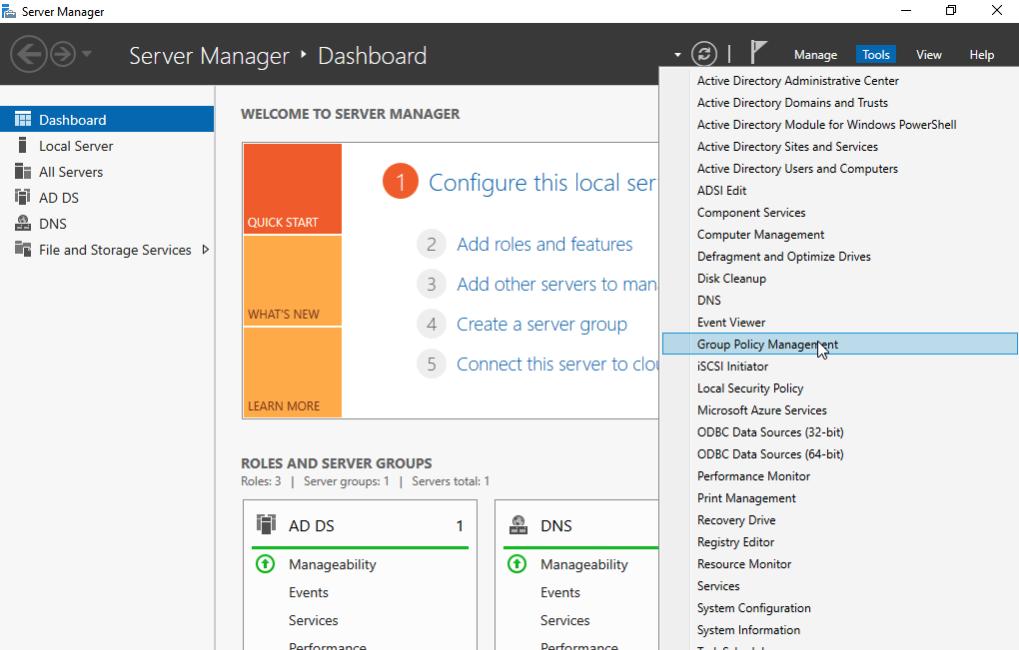Open Services in AD DS tile
The image size is (1019, 650).
click(x=313, y=620)
